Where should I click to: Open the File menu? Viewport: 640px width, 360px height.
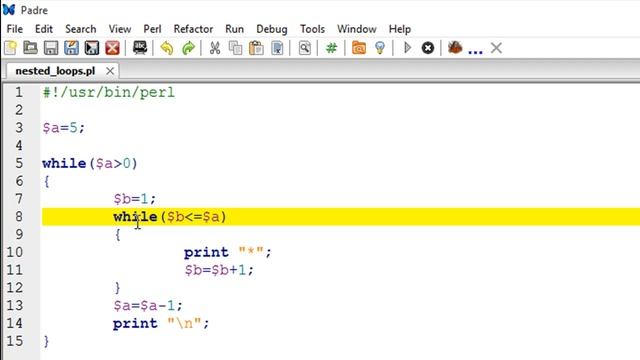pyautogui.click(x=15, y=29)
